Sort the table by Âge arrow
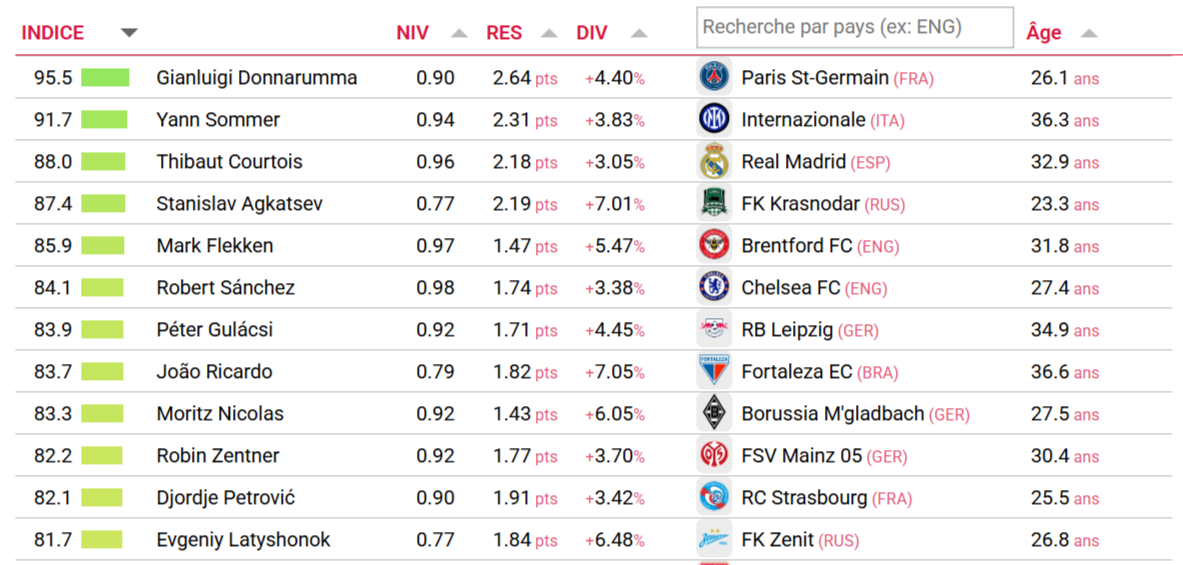Image resolution: width=1183 pixels, height=565 pixels. coord(1089,33)
